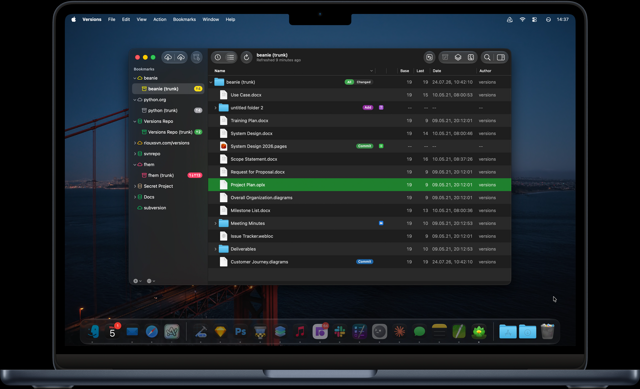Click the green status square on System Design 2026.pages
The width and height of the screenshot is (640, 389).
pos(381,146)
